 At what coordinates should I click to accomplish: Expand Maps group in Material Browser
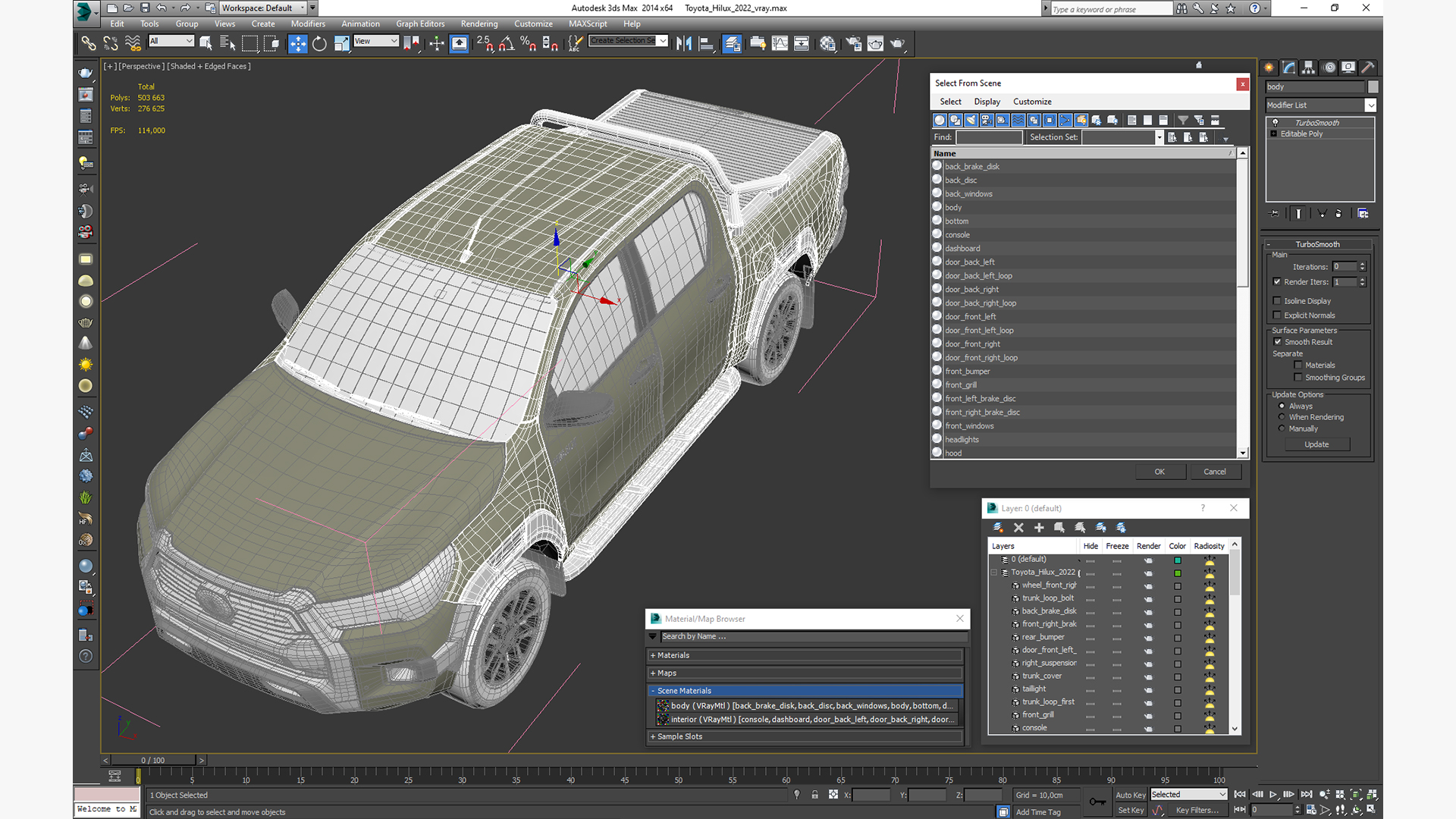point(653,673)
